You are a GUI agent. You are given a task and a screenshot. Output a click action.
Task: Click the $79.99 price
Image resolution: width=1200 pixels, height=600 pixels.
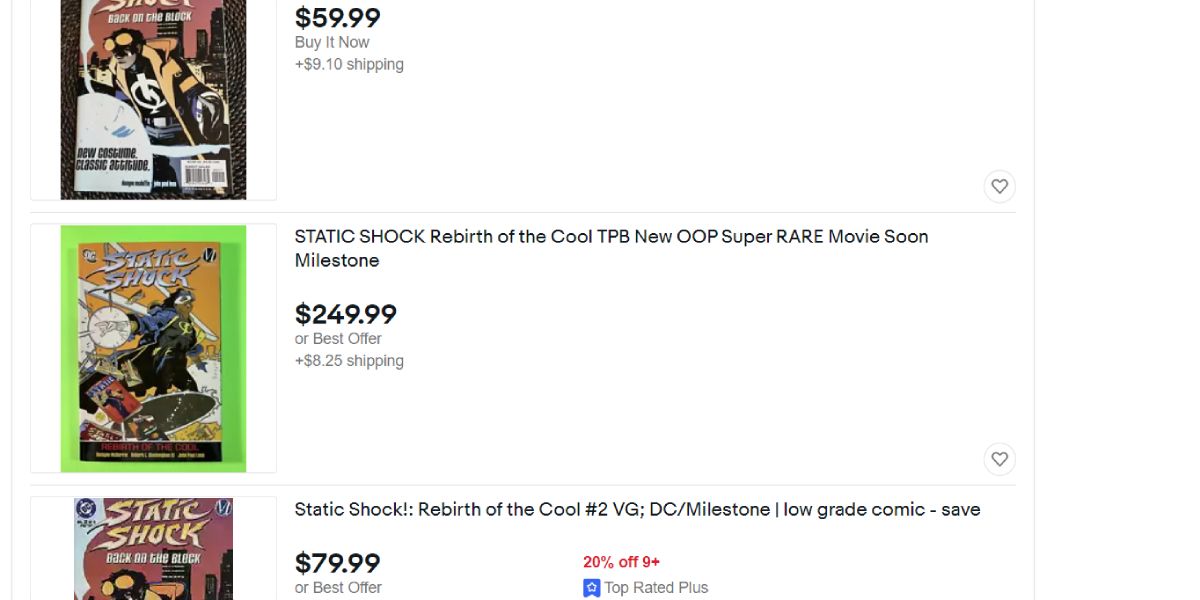pos(337,563)
